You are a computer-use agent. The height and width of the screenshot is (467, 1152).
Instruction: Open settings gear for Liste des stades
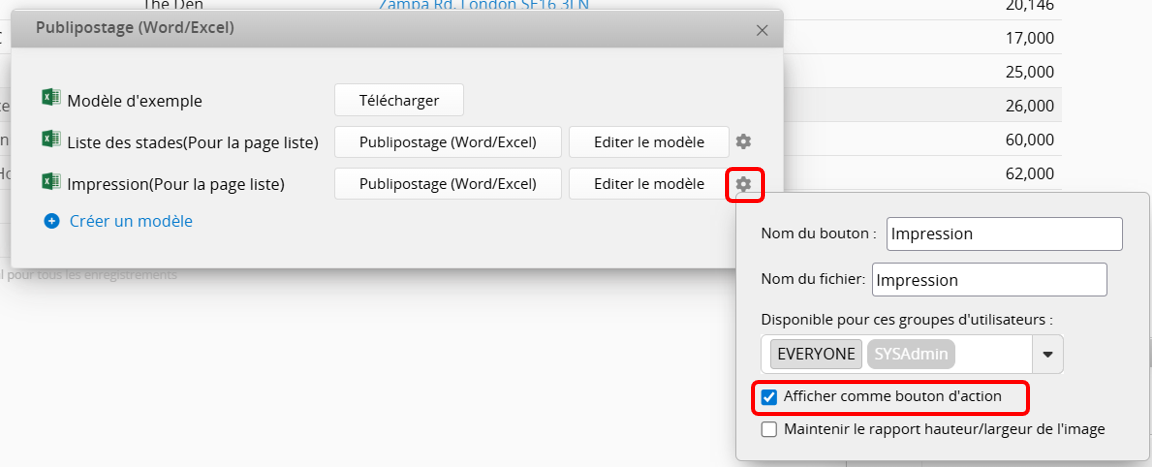pyautogui.click(x=743, y=142)
